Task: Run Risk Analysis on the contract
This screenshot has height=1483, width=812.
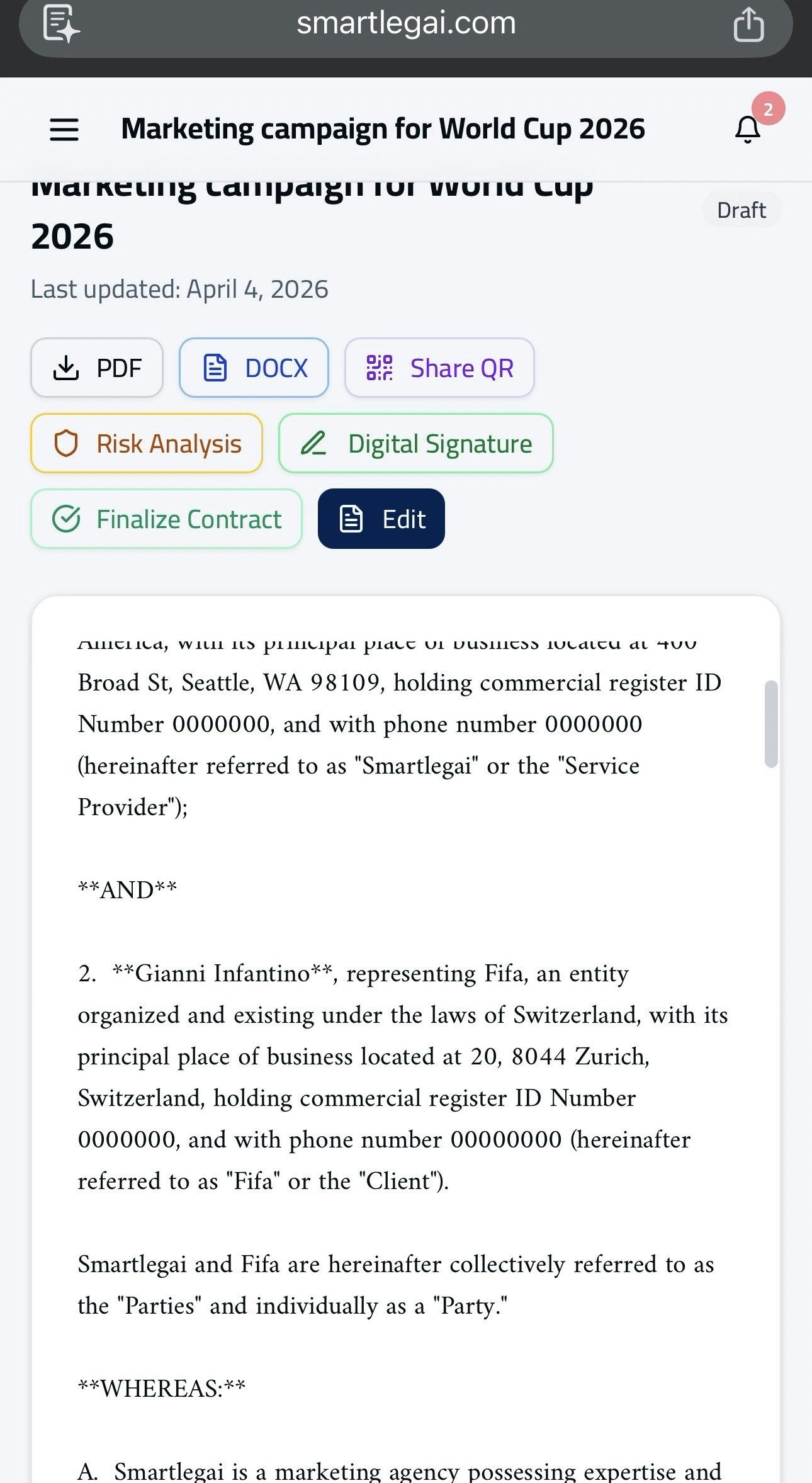Action: 146,443
